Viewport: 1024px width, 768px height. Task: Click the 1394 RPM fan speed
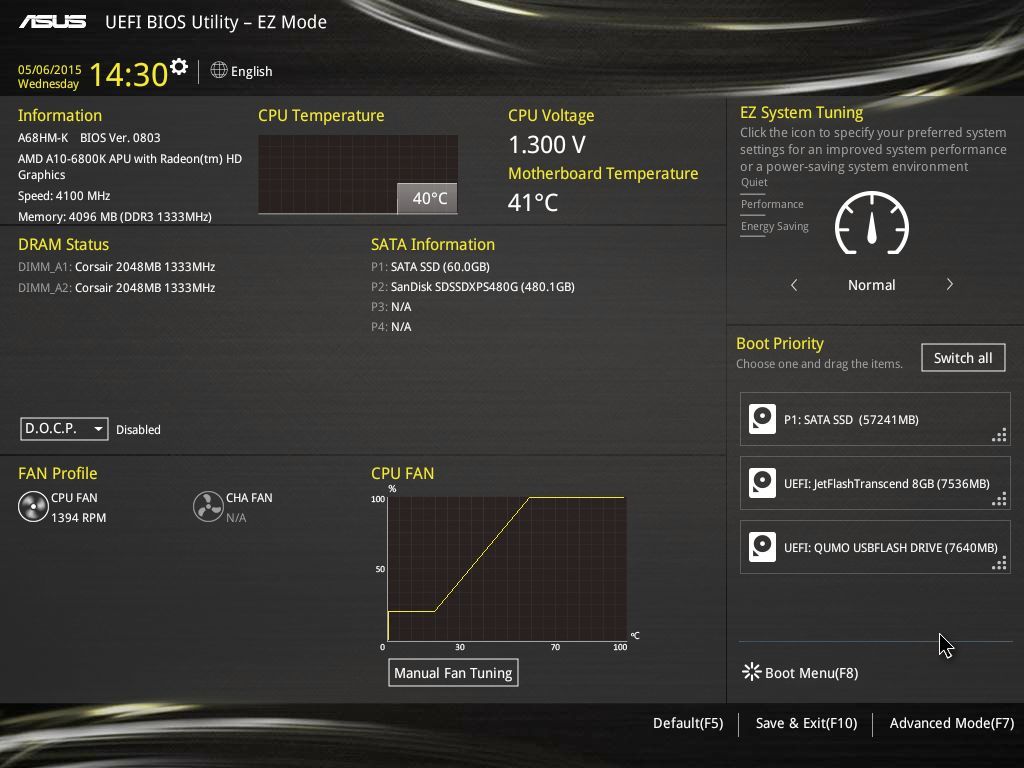78,517
